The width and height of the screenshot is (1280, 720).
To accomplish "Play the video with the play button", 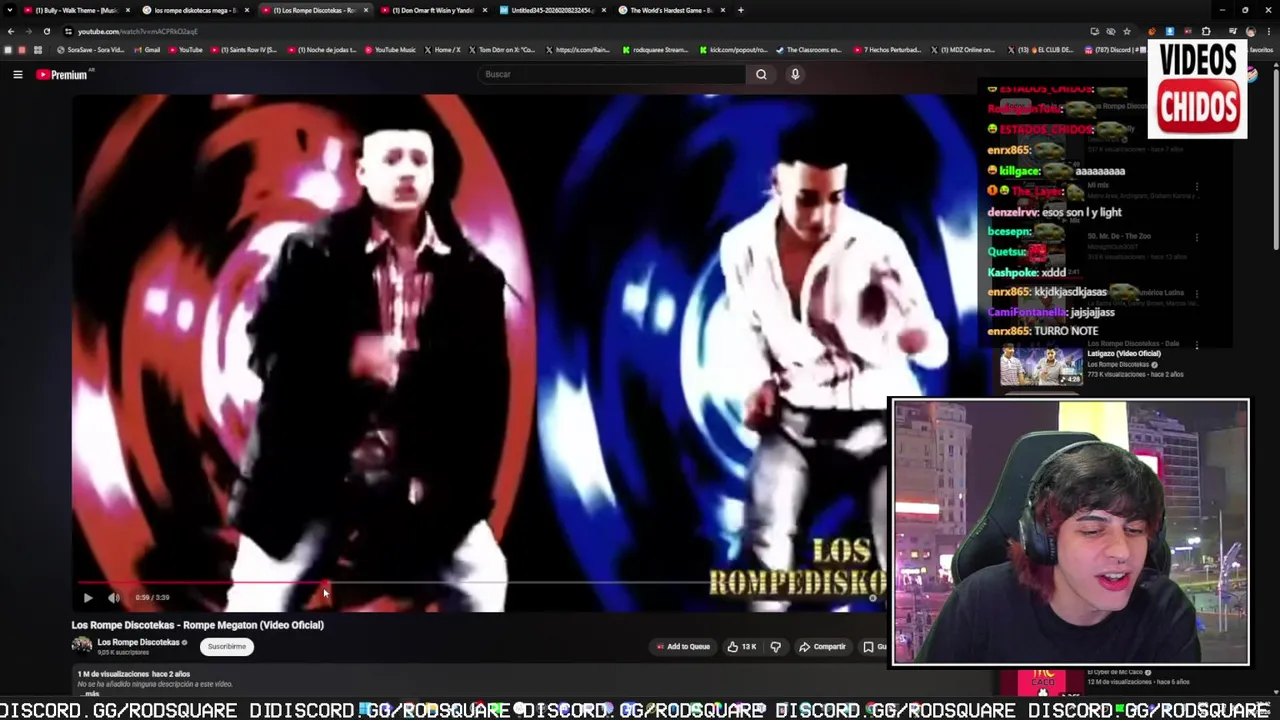I will pos(88,598).
